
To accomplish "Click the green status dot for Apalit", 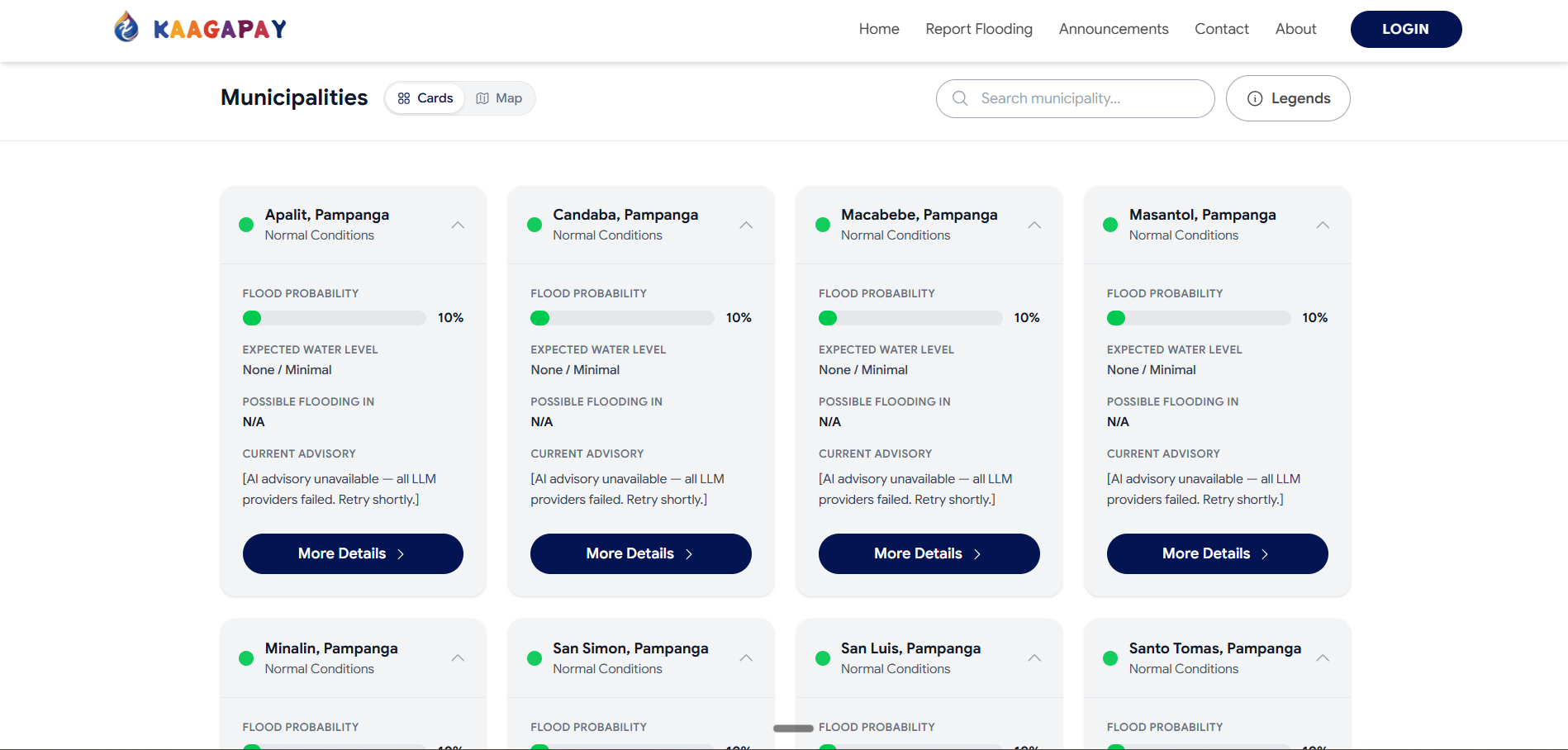I will [246, 225].
